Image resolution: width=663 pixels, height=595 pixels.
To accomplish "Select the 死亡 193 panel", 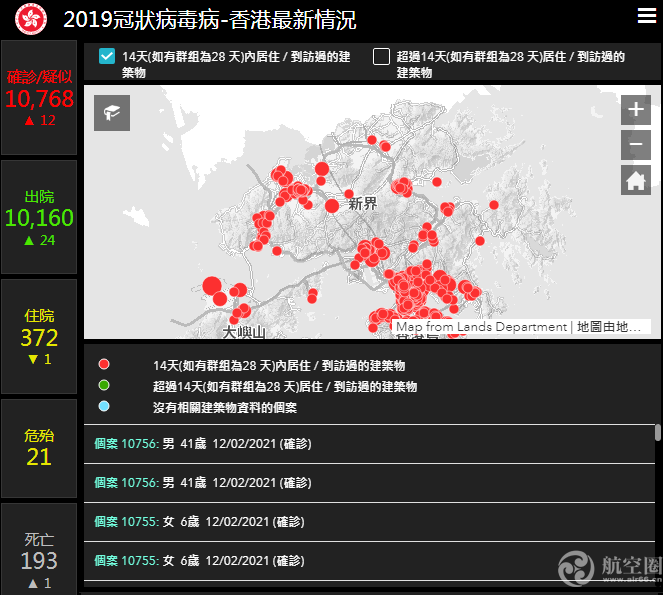I will click(x=39, y=549).
